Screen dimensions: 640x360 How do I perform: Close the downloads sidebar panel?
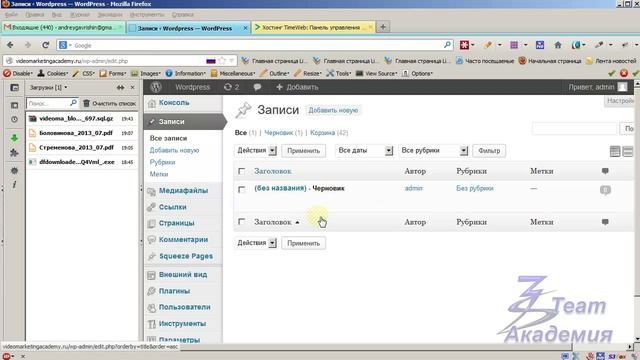click(x=133, y=87)
